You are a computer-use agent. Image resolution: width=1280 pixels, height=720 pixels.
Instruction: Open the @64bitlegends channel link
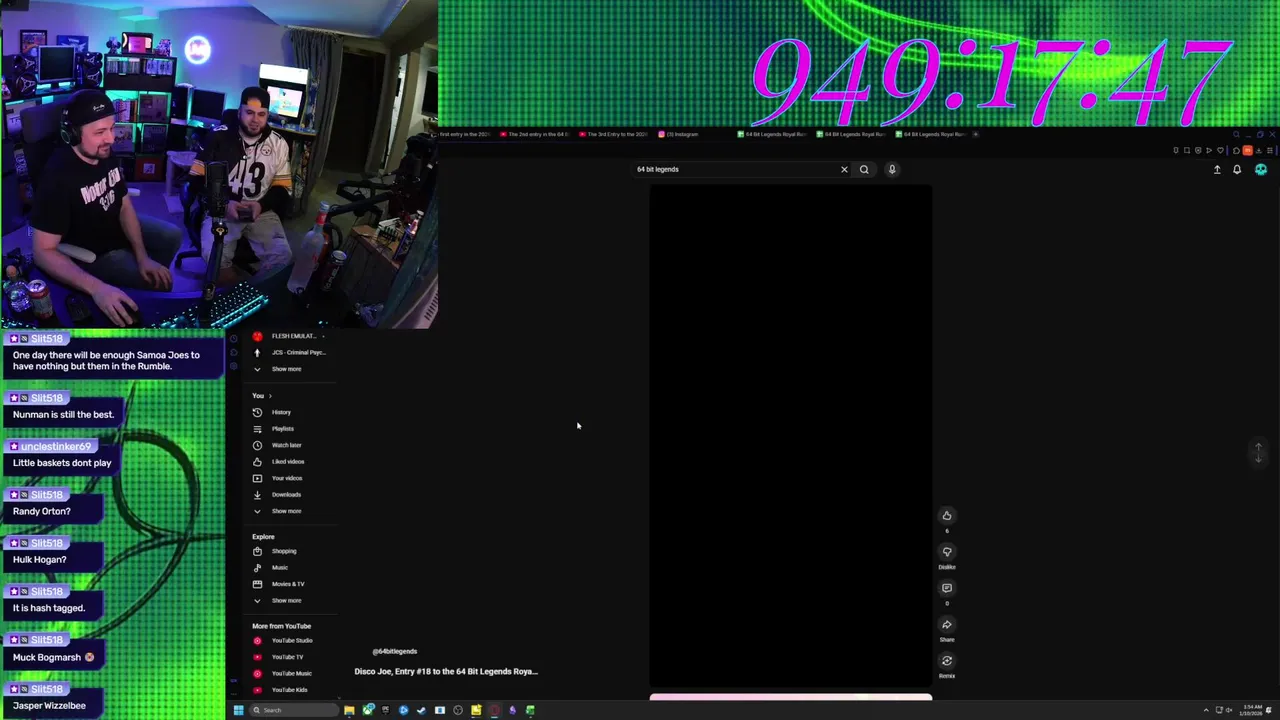click(394, 652)
